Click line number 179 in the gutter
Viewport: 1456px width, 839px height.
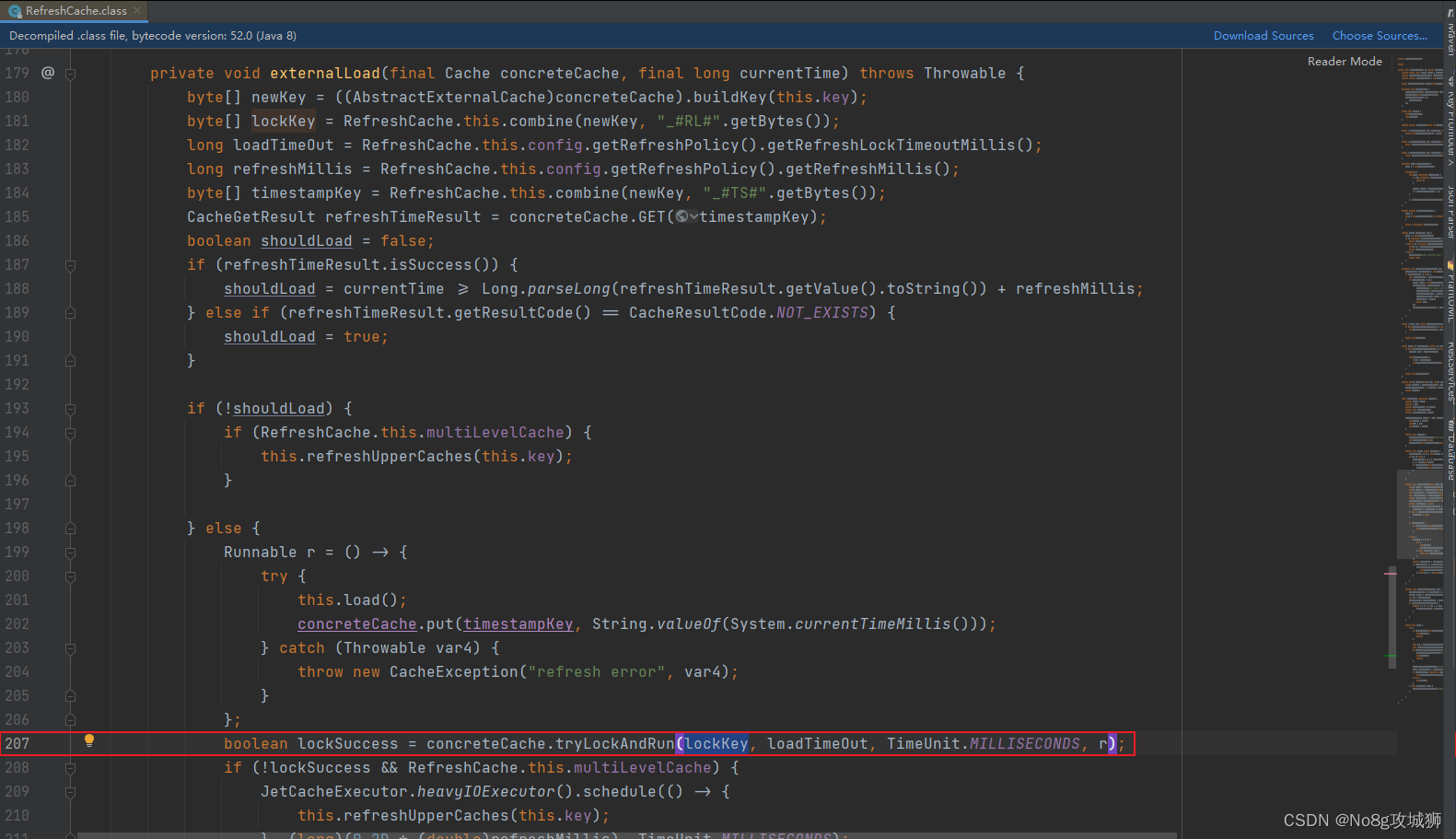click(17, 73)
